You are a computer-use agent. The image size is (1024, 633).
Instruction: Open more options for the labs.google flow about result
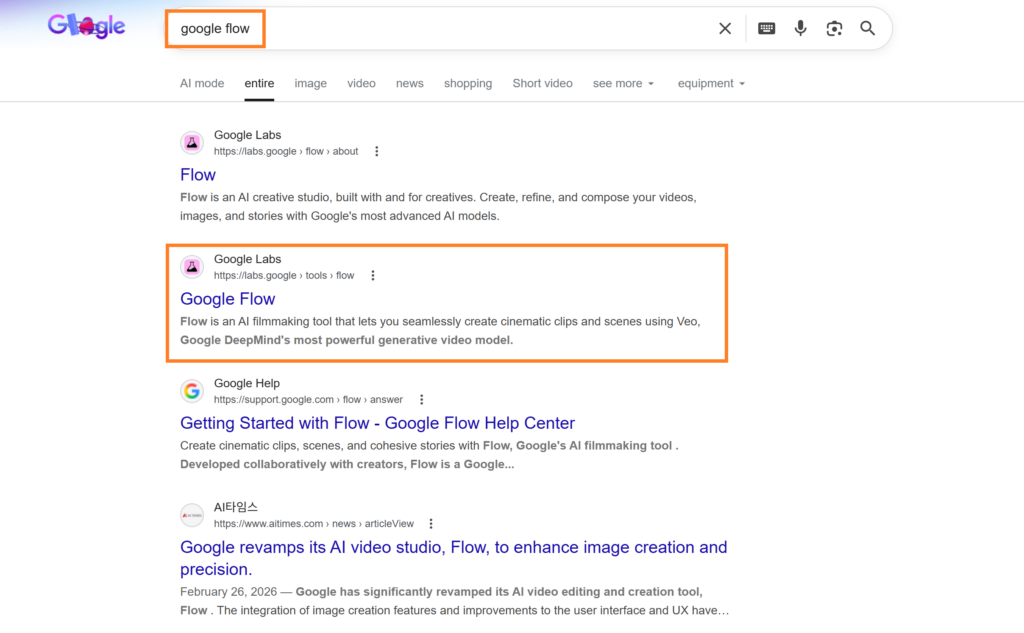(x=377, y=152)
